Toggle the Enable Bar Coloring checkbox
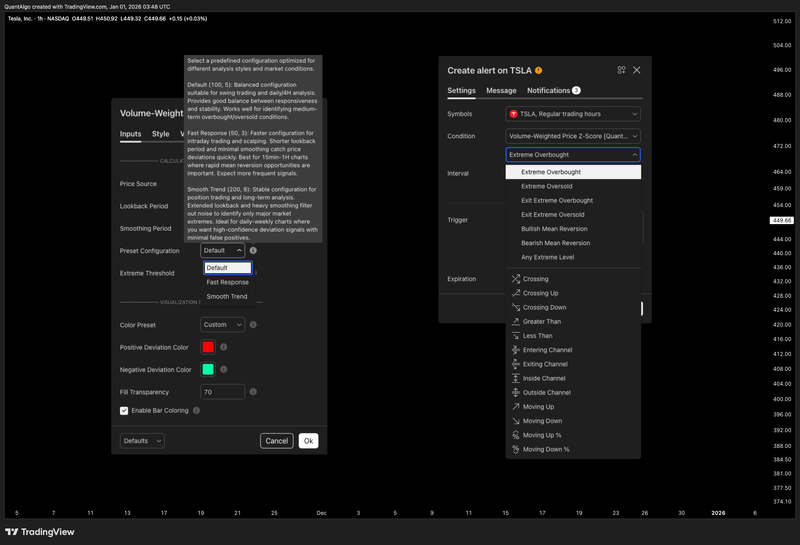 124,410
